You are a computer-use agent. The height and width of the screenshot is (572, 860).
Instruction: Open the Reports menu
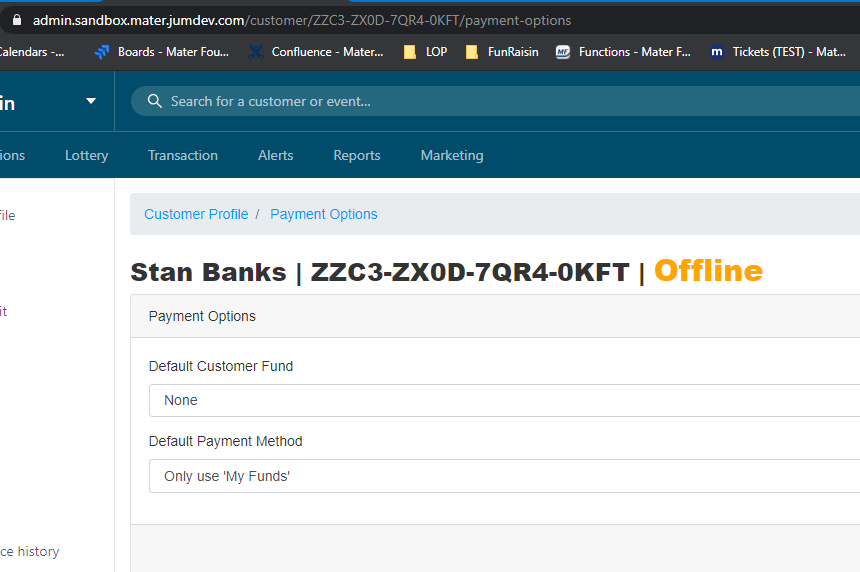coord(357,155)
